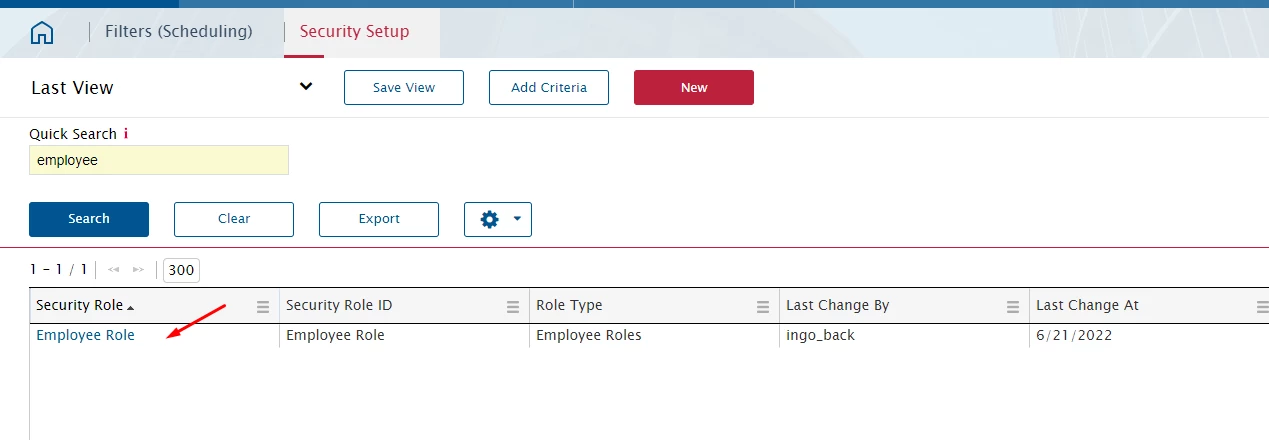
Task: Open the Employee Role link
Action: click(x=85, y=335)
